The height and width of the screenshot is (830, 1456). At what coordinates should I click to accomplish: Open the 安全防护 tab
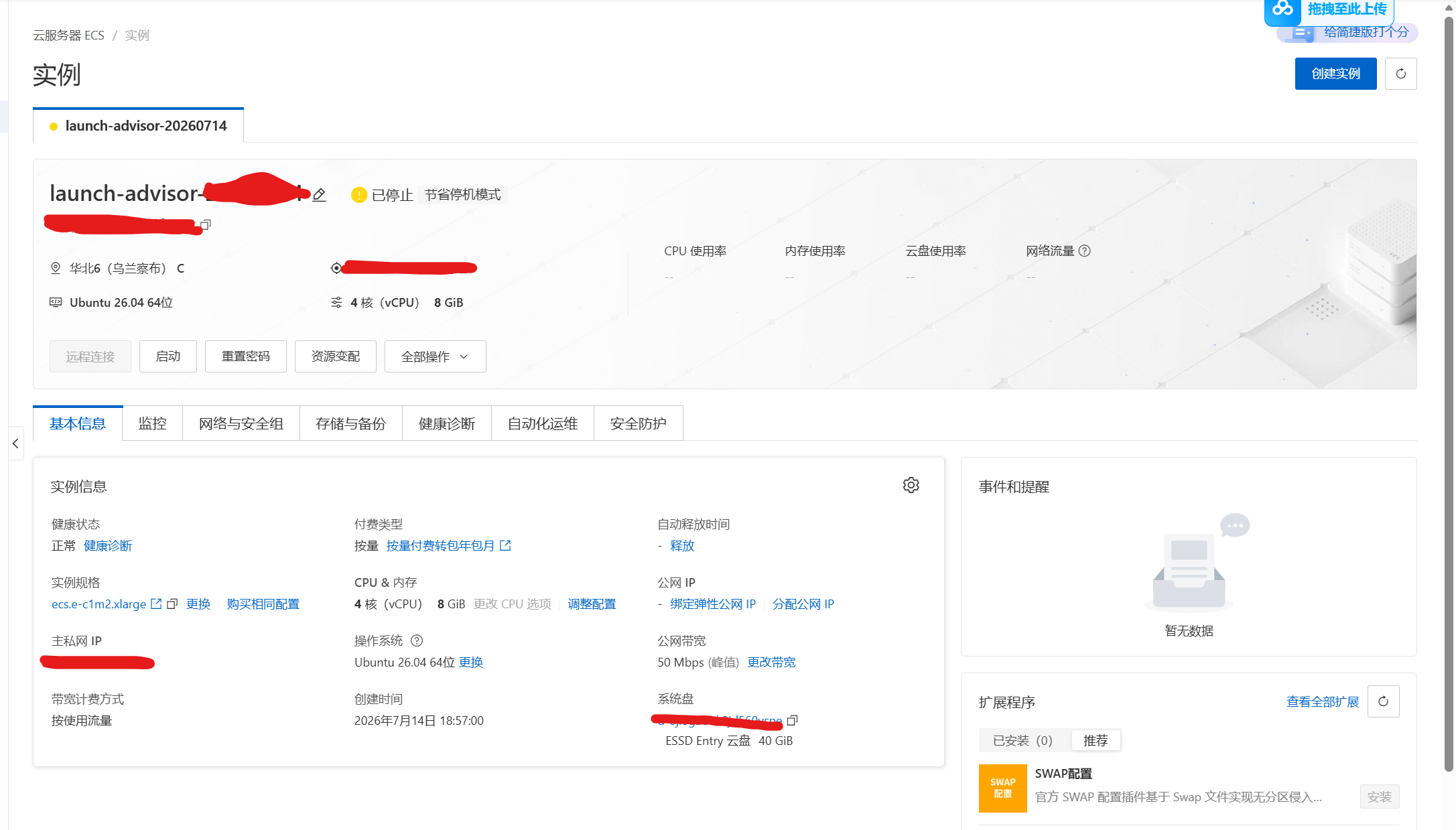pos(638,423)
